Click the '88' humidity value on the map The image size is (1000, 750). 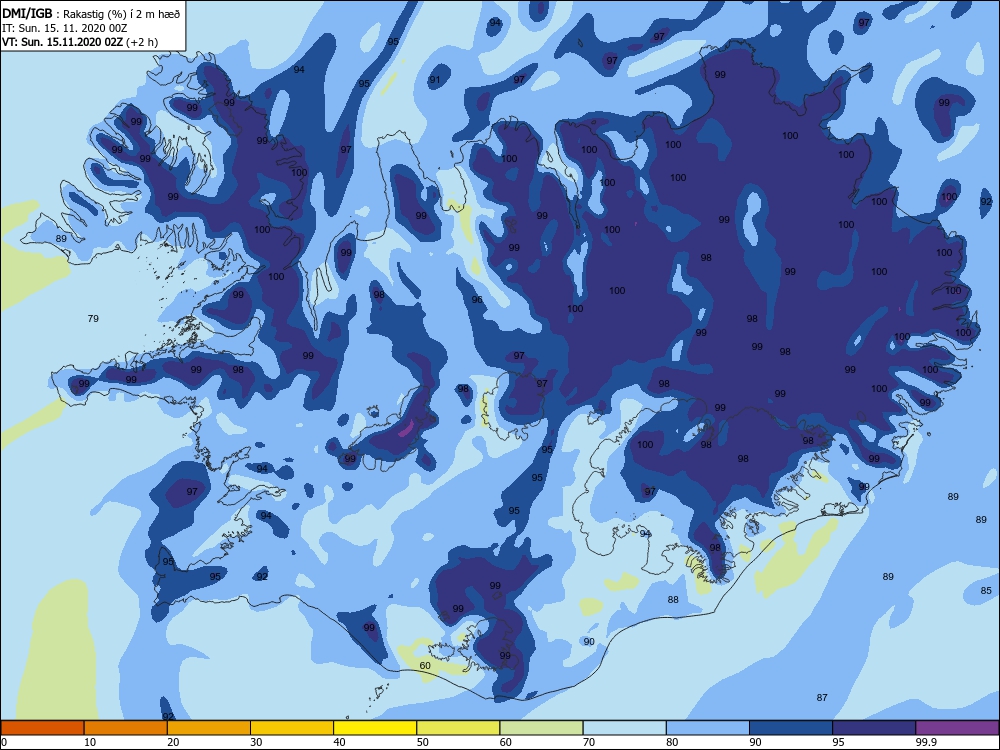pos(673,599)
